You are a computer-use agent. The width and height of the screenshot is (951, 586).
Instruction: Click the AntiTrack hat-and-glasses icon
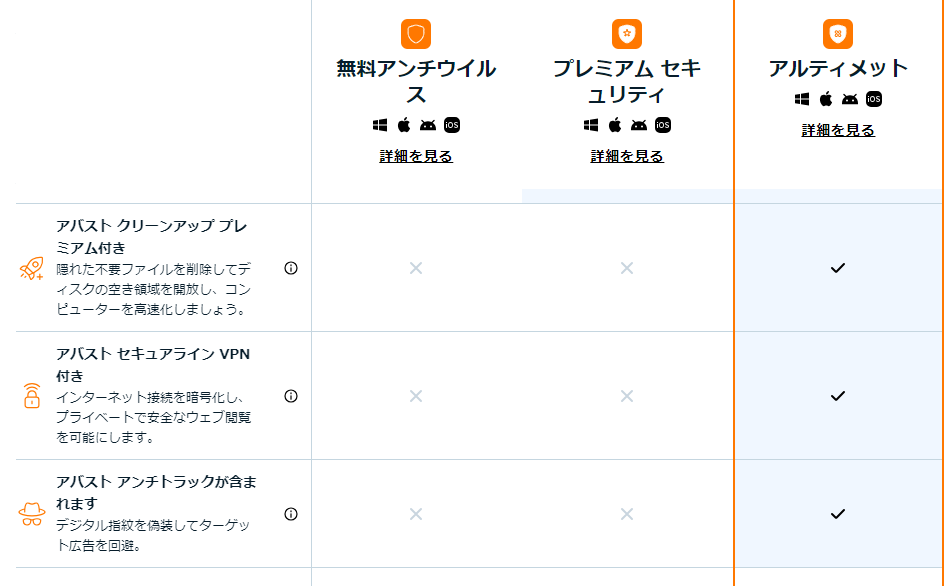(x=32, y=514)
